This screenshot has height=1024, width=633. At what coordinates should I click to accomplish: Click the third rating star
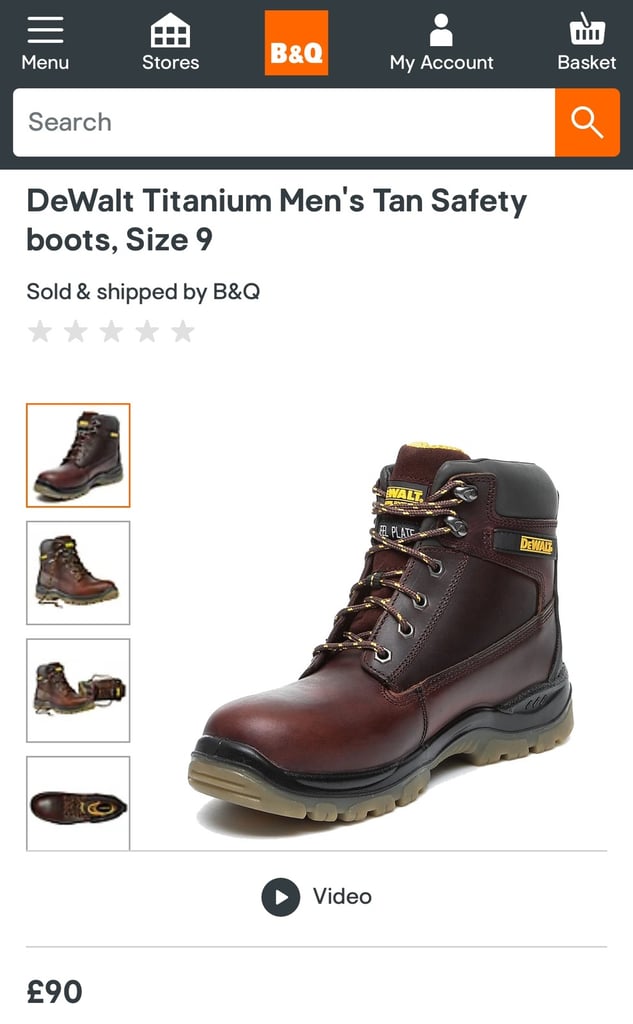pyautogui.click(x=112, y=331)
